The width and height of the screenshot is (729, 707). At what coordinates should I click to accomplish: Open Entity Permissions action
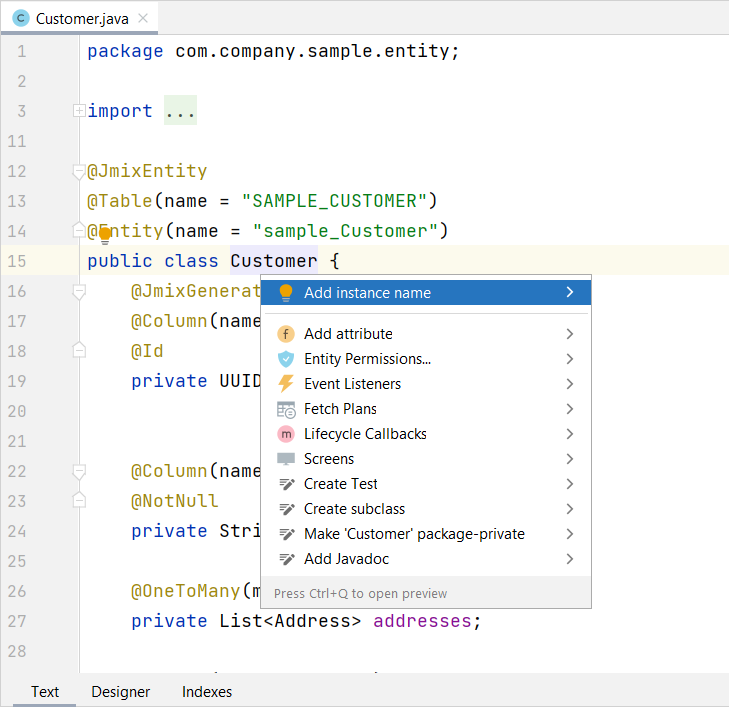[x=426, y=359]
